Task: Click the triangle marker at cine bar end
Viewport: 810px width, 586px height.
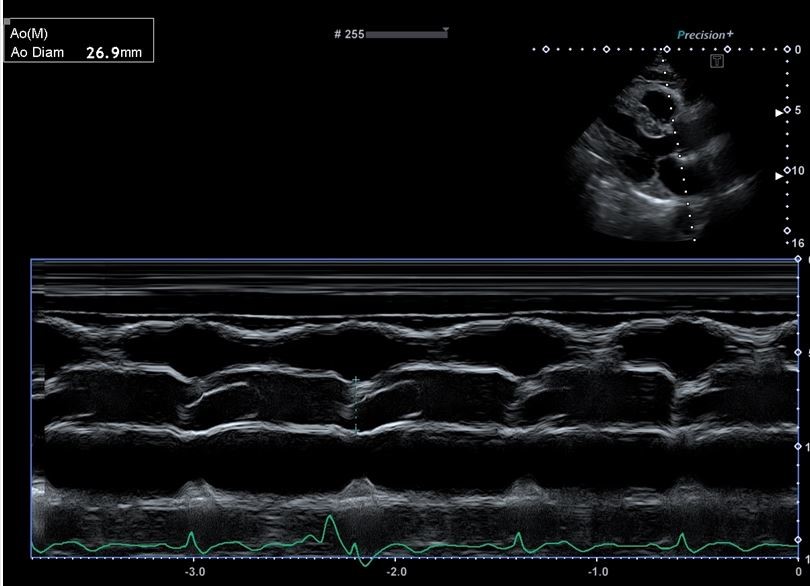Action: click(445, 30)
